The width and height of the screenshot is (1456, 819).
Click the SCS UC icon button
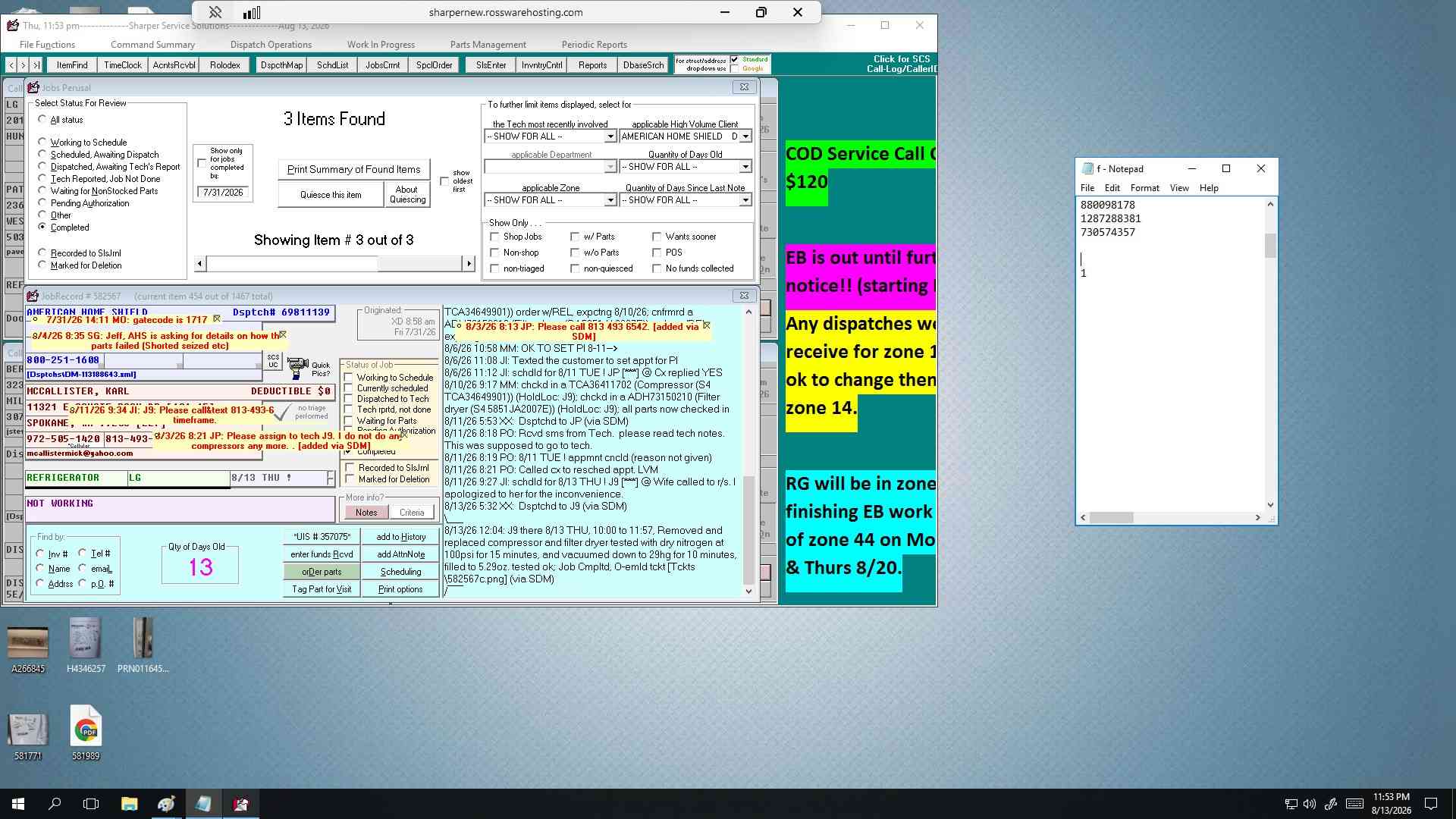point(273,361)
